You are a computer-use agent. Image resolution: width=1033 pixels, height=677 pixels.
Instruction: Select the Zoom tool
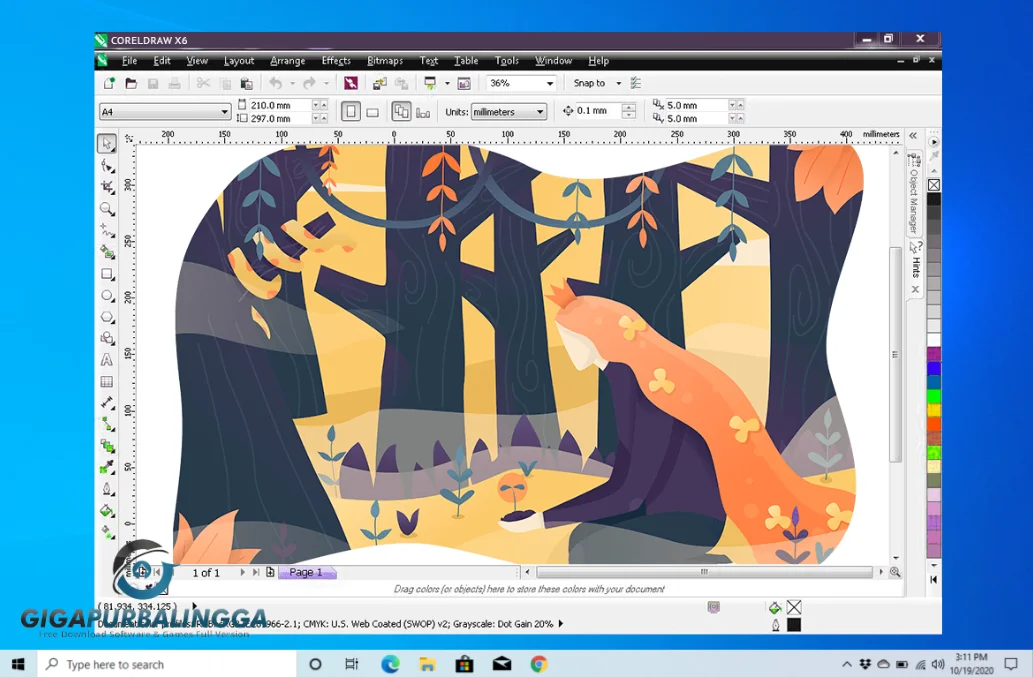pyautogui.click(x=107, y=209)
